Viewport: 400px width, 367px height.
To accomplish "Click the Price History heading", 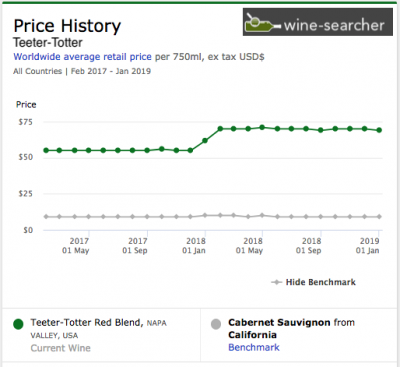I will (x=67, y=26).
